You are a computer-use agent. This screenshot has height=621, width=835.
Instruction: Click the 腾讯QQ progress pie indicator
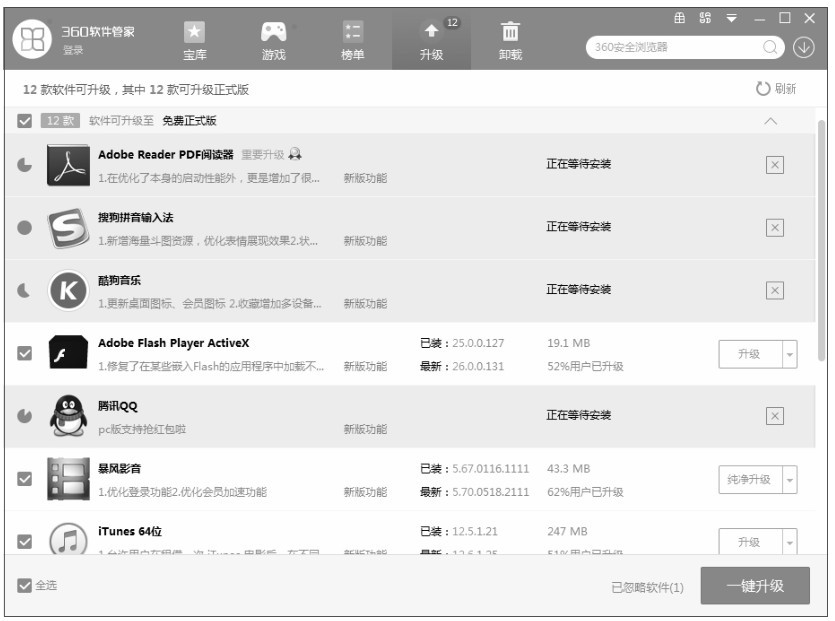24,416
